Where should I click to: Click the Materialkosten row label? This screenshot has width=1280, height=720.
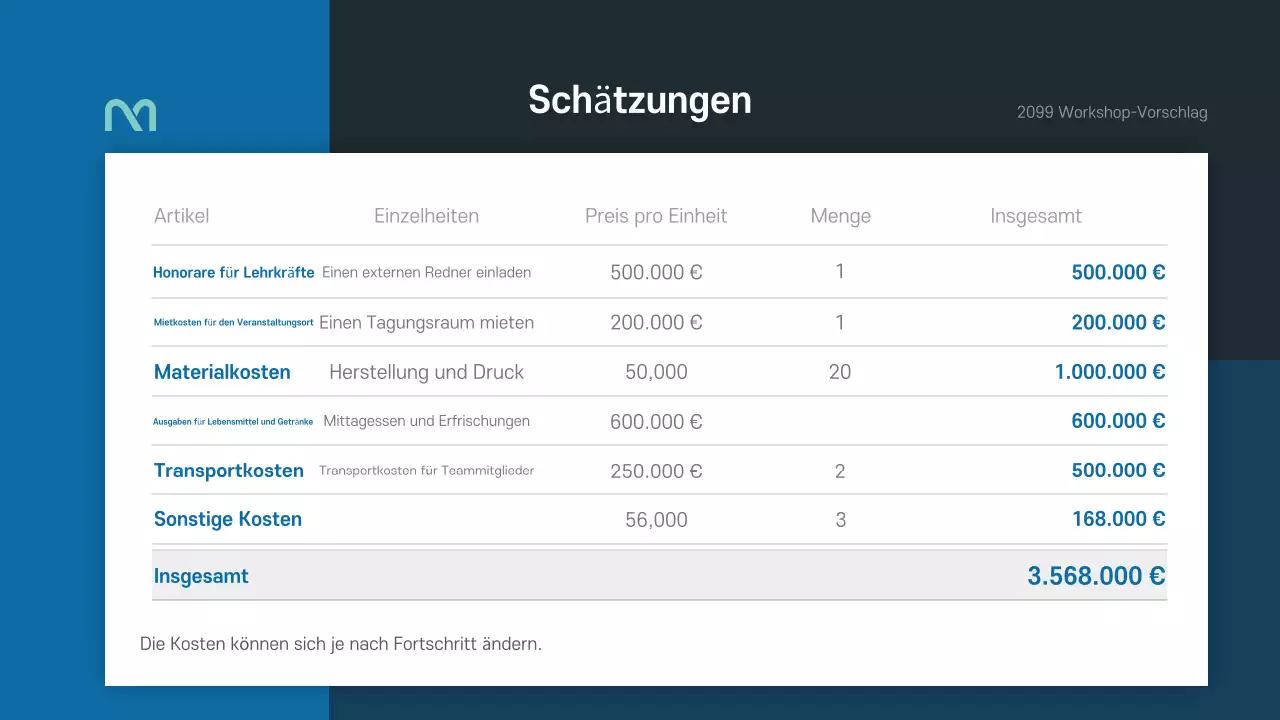(x=222, y=372)
